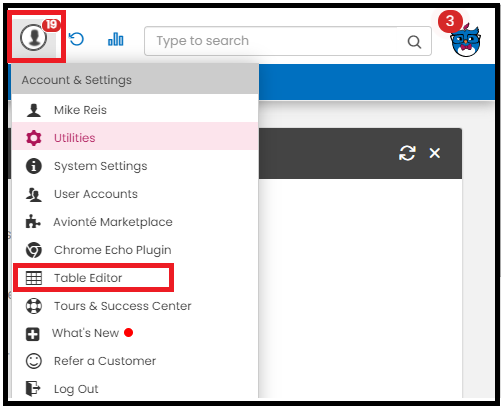Select What's New menu entry
This screenshot has height=409, width=503.
[x=135, y=333]
